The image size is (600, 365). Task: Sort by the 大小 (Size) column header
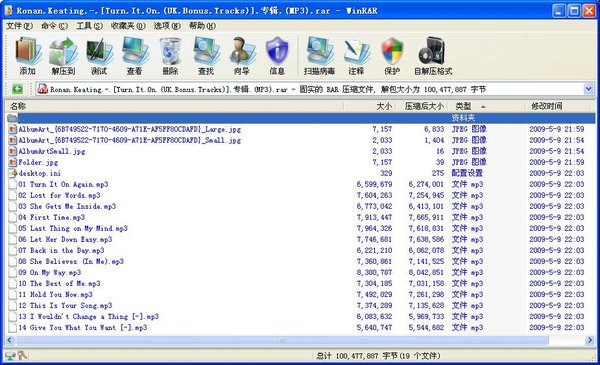tap(369, 106)
